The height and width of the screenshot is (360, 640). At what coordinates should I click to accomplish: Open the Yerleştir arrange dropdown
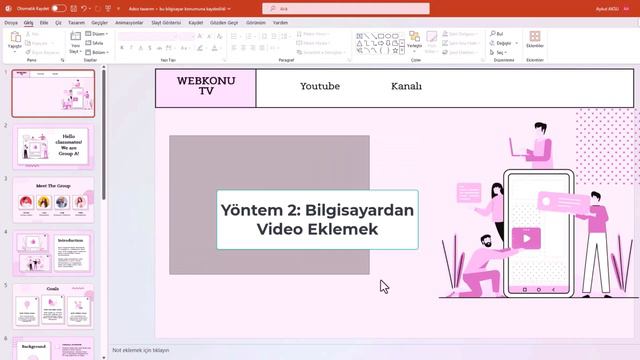[x=414, y=41]
